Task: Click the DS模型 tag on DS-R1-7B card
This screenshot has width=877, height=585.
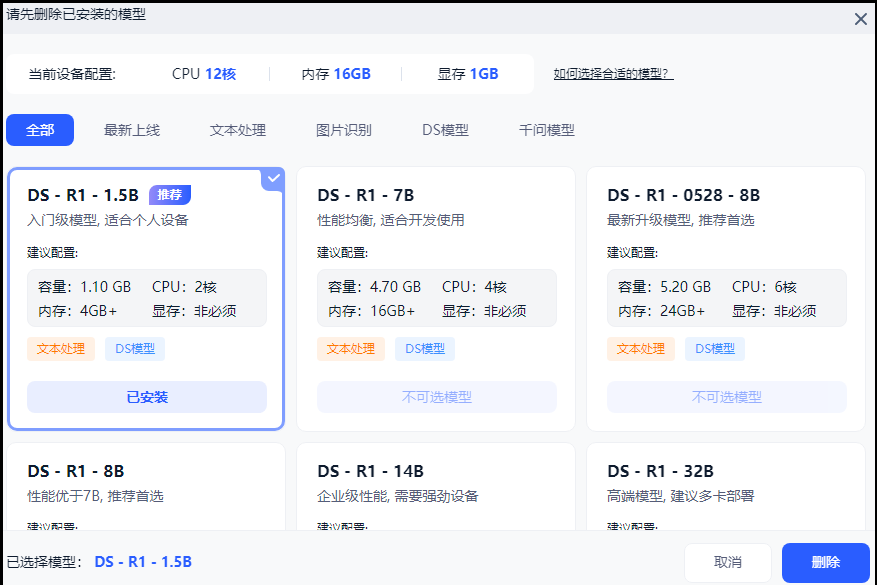Action: pos(424,348)
